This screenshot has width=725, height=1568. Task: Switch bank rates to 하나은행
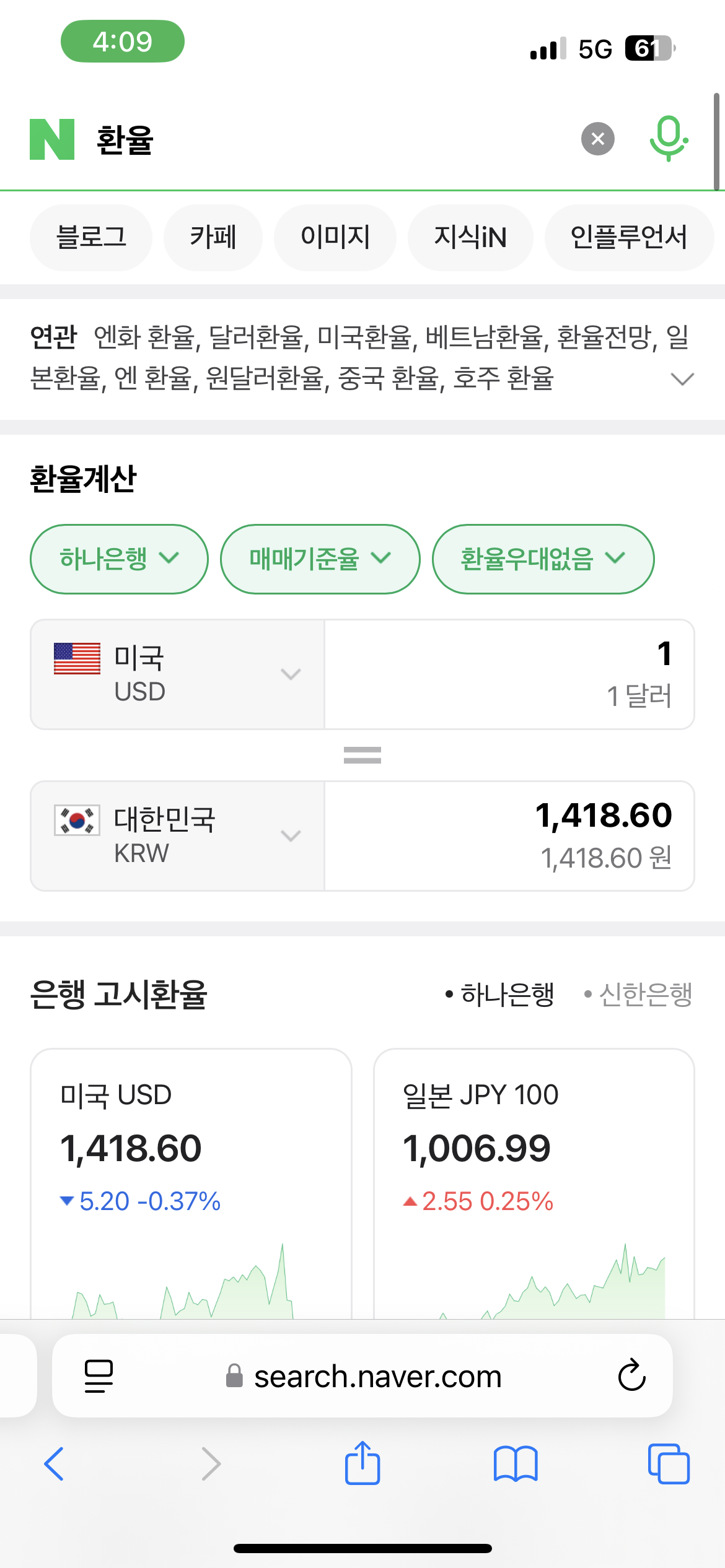(500, 995)
